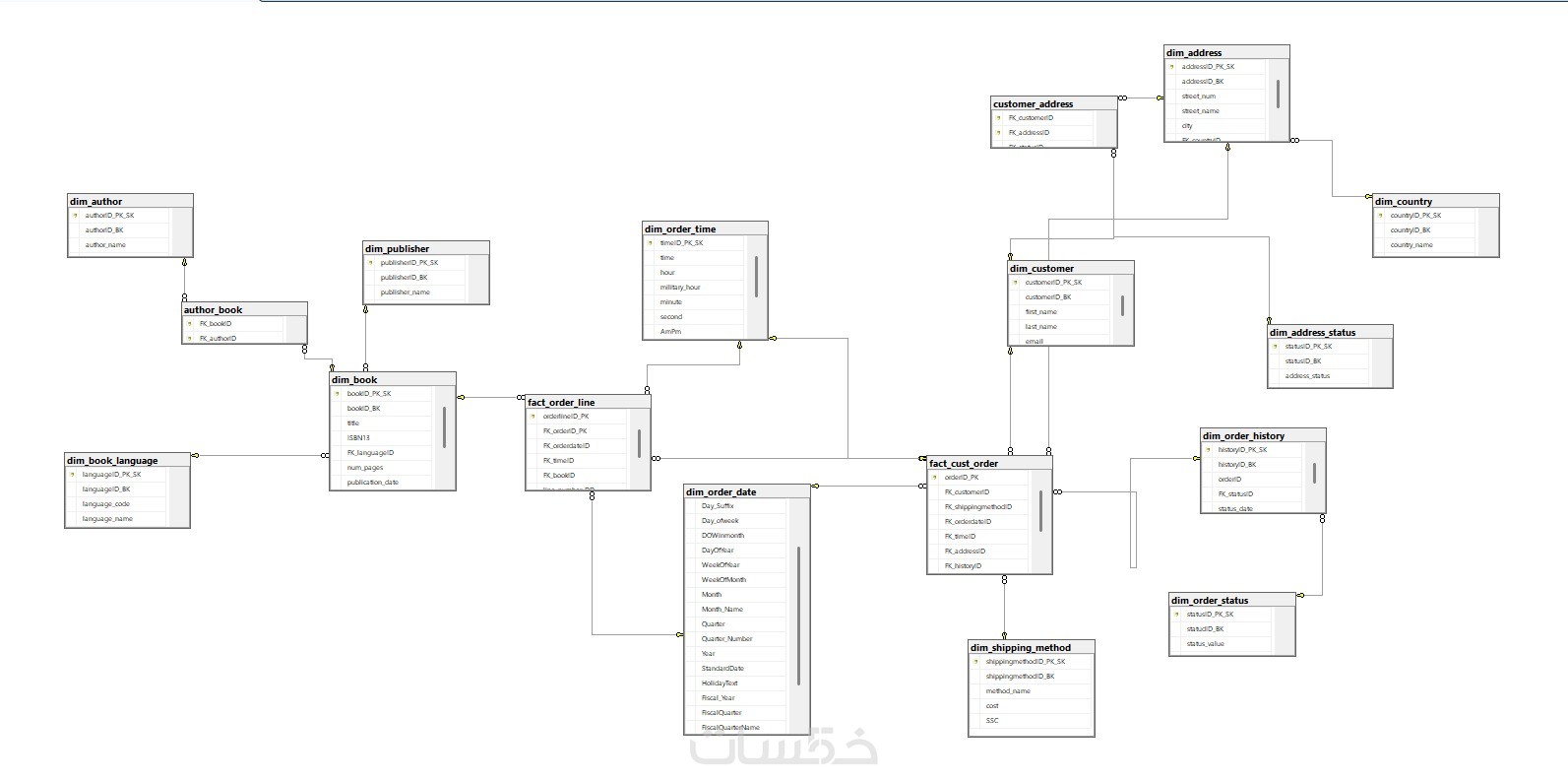The image size is (1568, 781).
Task: Click the key icon in customer_address's FK_customerID row
Action: coord(998,118)
